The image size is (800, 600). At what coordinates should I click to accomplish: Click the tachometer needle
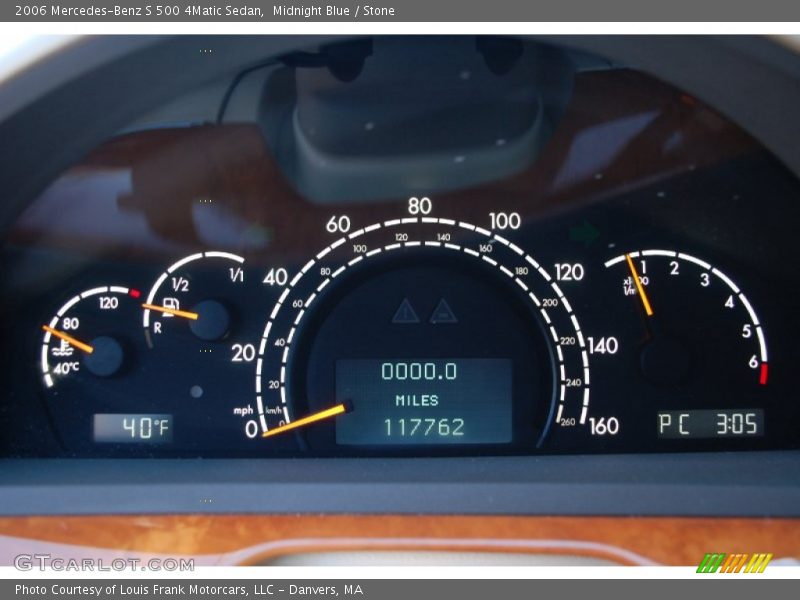(x=639, y=285)
